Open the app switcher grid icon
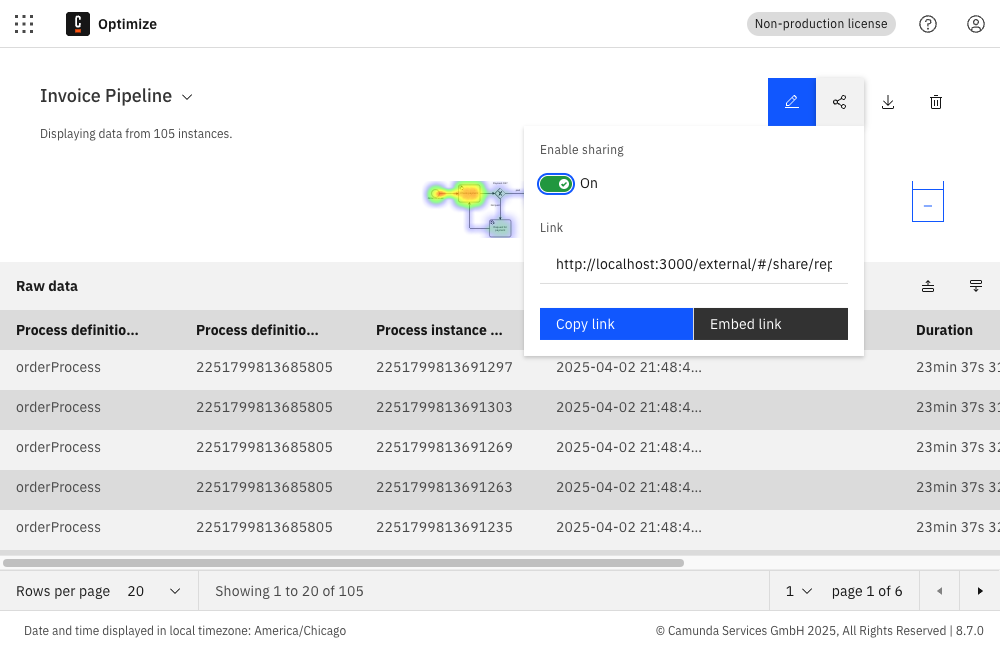This screenshot has width=1000, height=650. tap(24, 24)
